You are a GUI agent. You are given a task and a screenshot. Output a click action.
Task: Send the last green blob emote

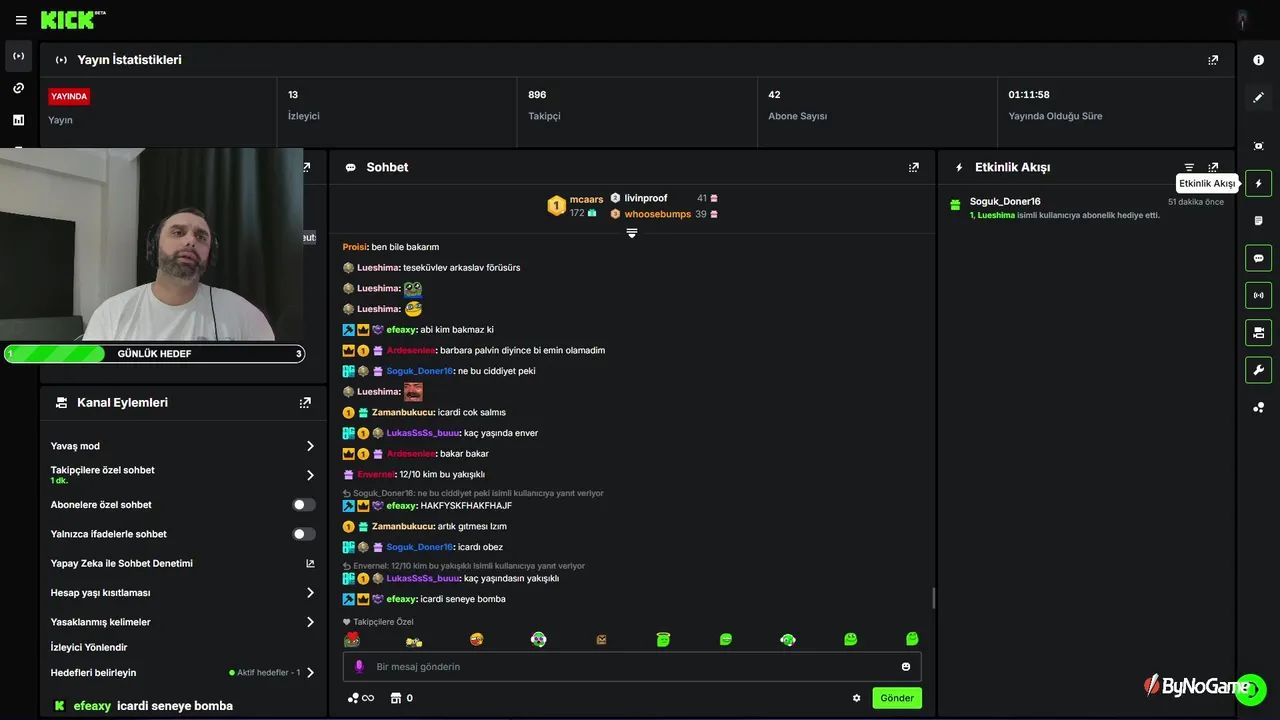[912, 639]
